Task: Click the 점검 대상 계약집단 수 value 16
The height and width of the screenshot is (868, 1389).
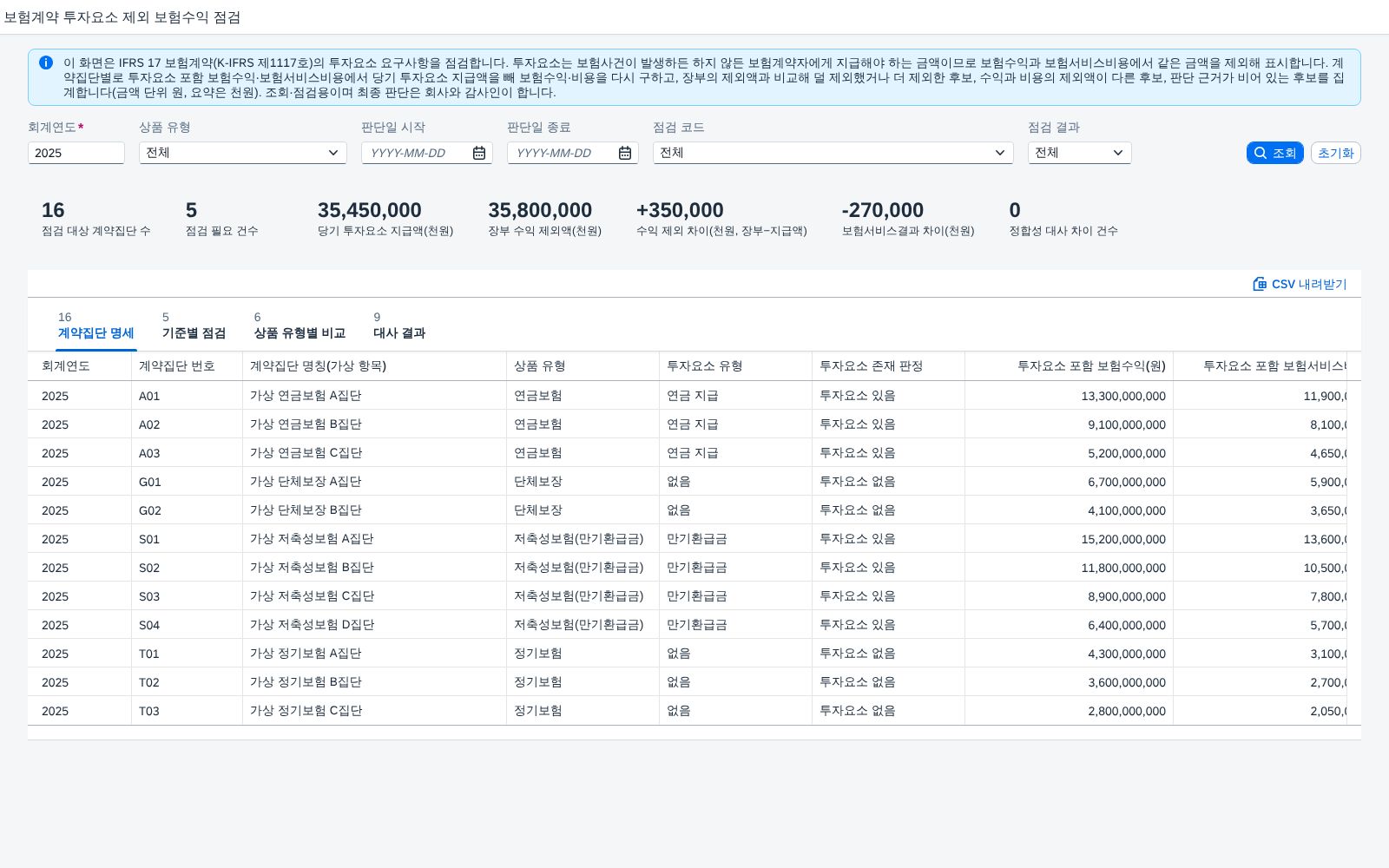Action: tap(53, 210)
